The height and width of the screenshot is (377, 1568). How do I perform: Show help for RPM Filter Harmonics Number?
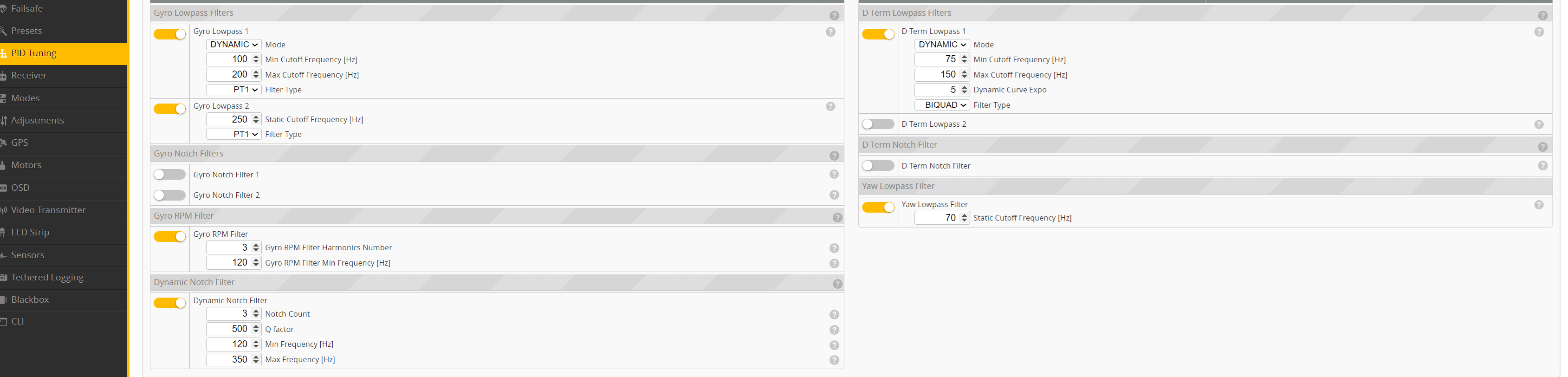tap(834, 248)
